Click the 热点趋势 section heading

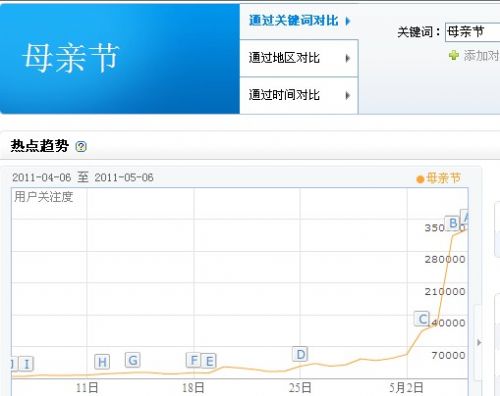[40, 146]
